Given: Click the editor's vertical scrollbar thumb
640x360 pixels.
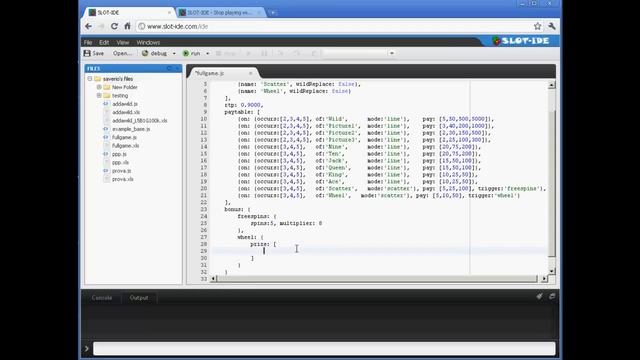Looking at the screenshot, I should point(551,184).
